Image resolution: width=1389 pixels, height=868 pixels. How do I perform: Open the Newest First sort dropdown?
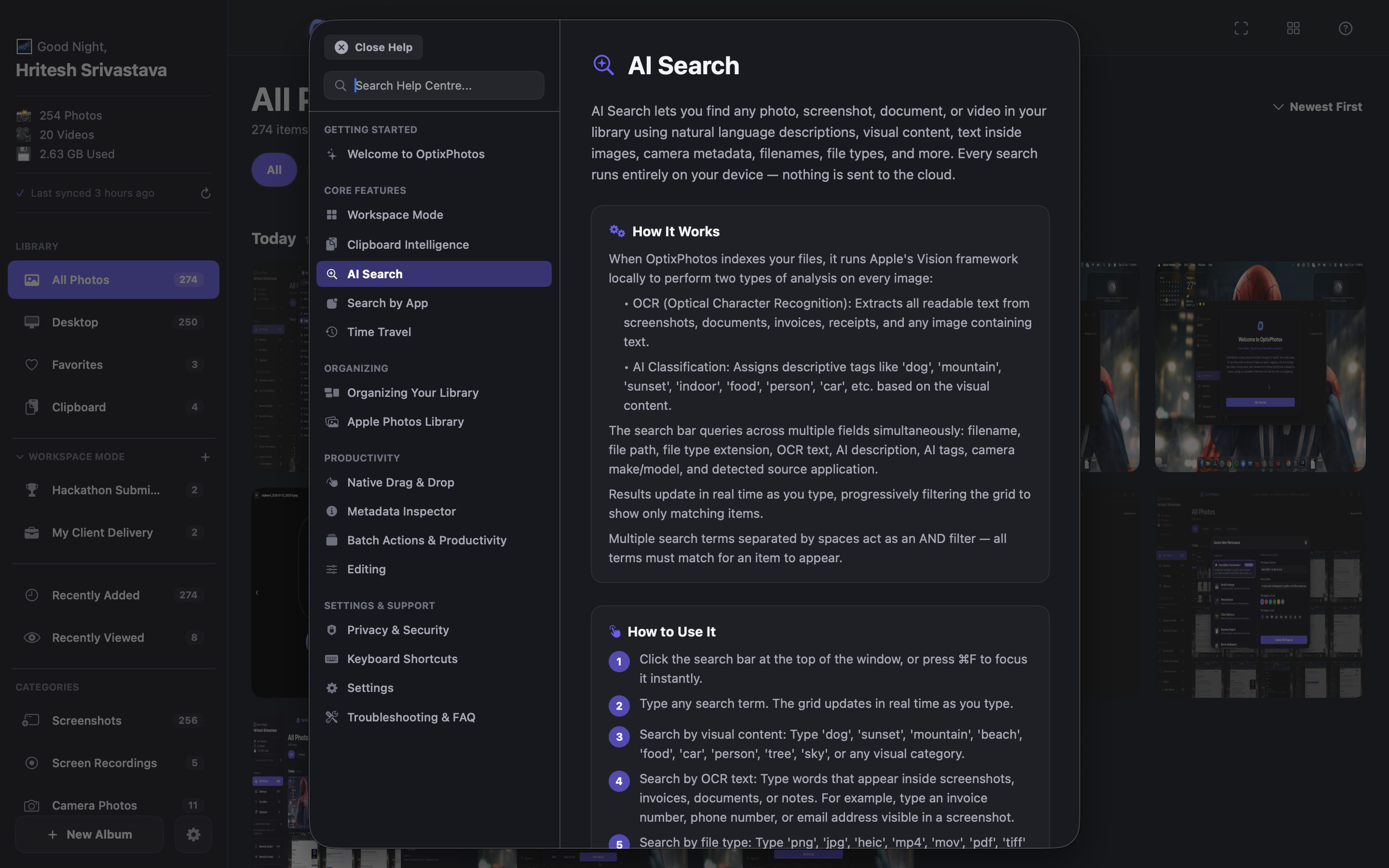pyautogui.click(x=1317, y=107)
